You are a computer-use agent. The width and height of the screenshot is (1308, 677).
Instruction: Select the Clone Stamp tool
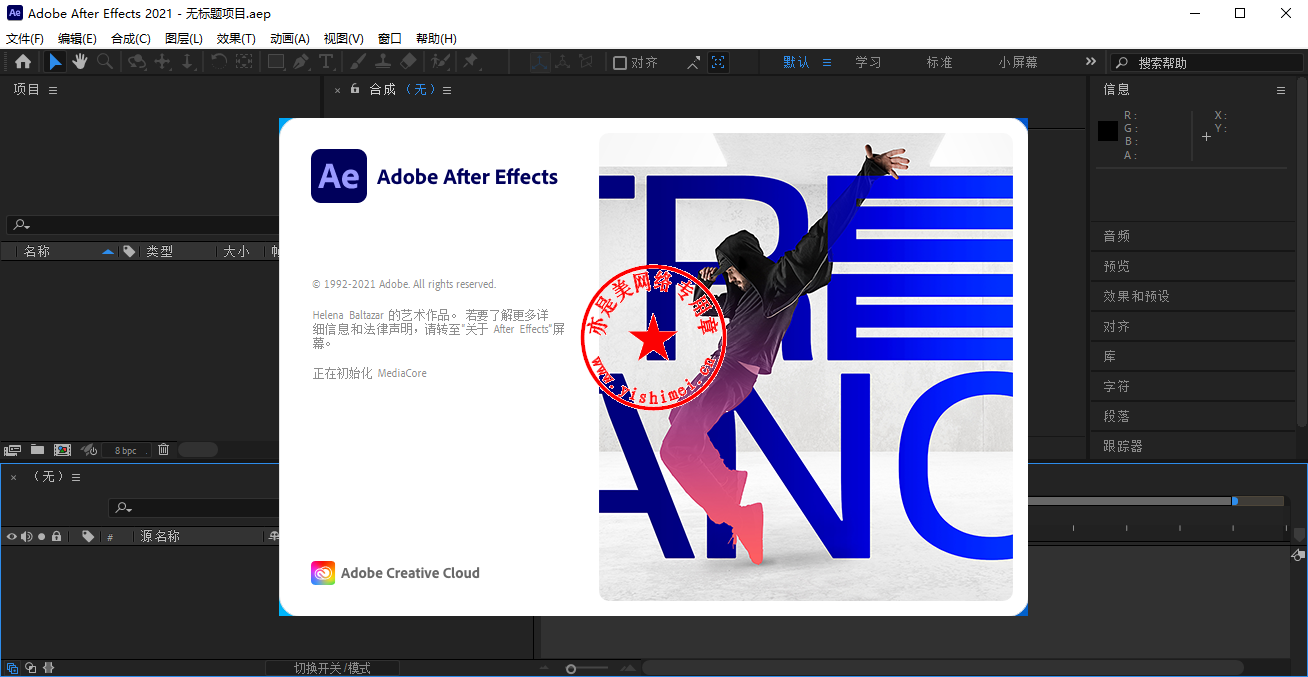click(x=382, y=62)
